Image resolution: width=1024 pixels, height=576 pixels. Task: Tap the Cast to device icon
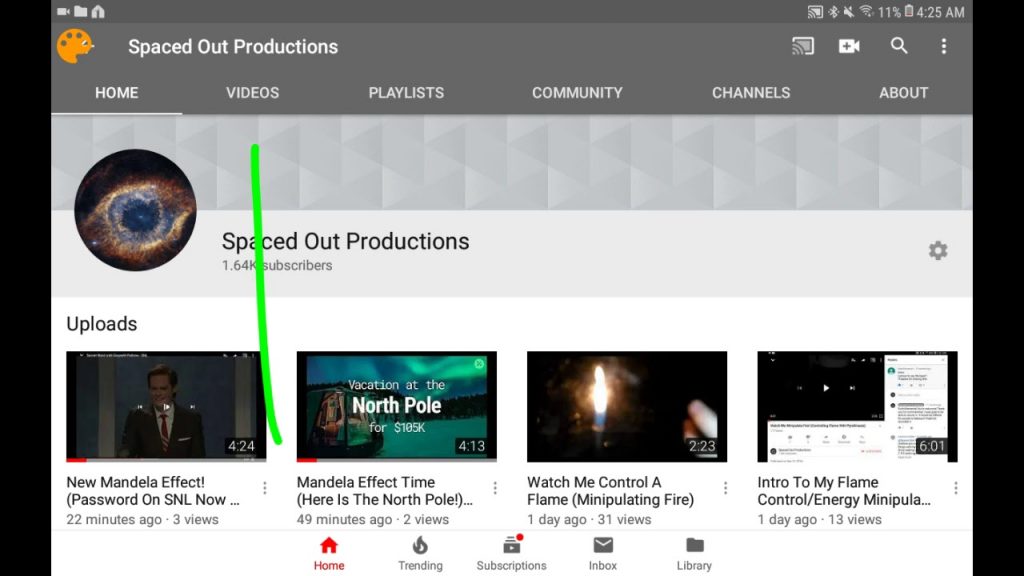click(803, 46)
